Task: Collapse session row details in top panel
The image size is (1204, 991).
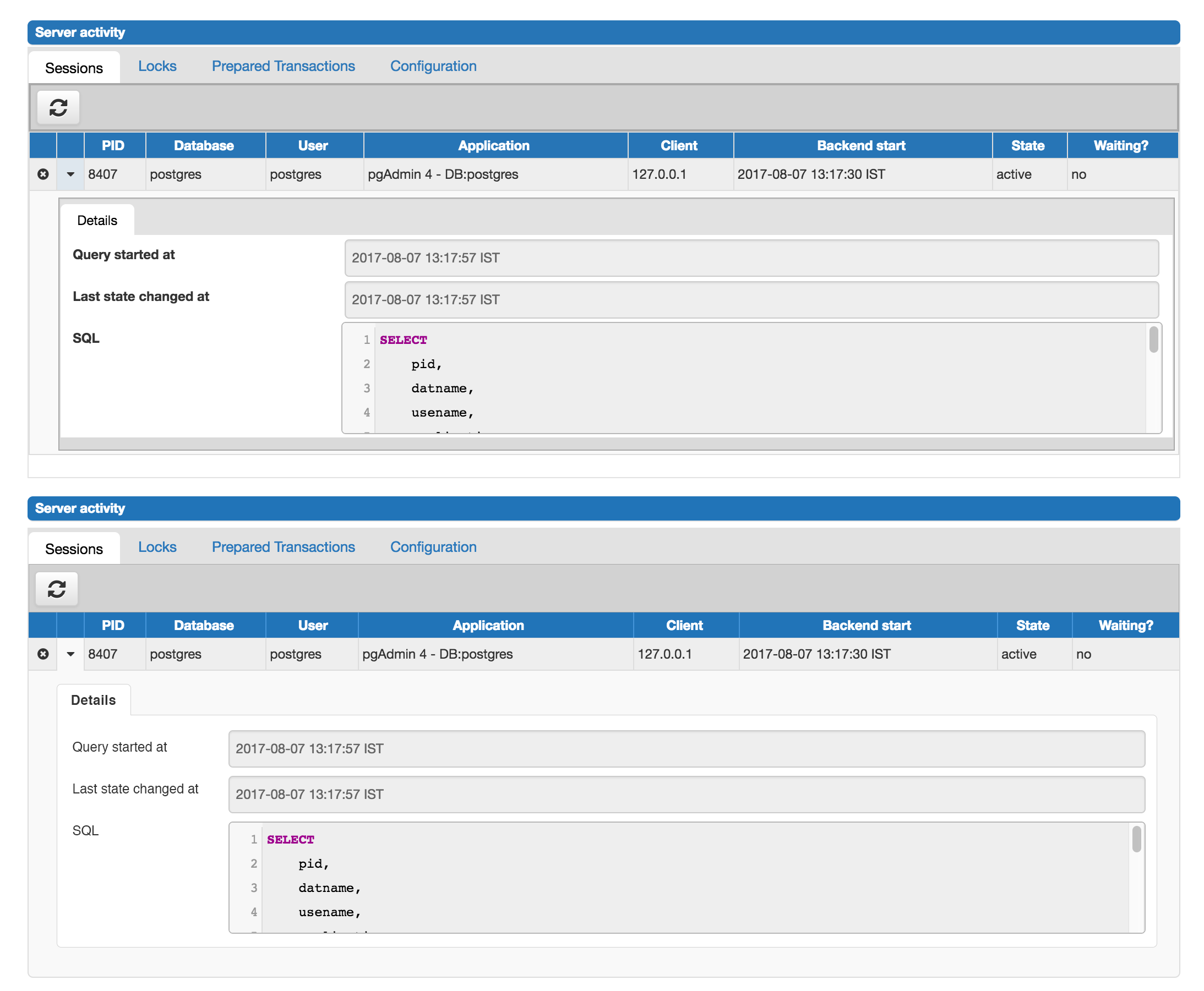Action: tap(70, 174)
